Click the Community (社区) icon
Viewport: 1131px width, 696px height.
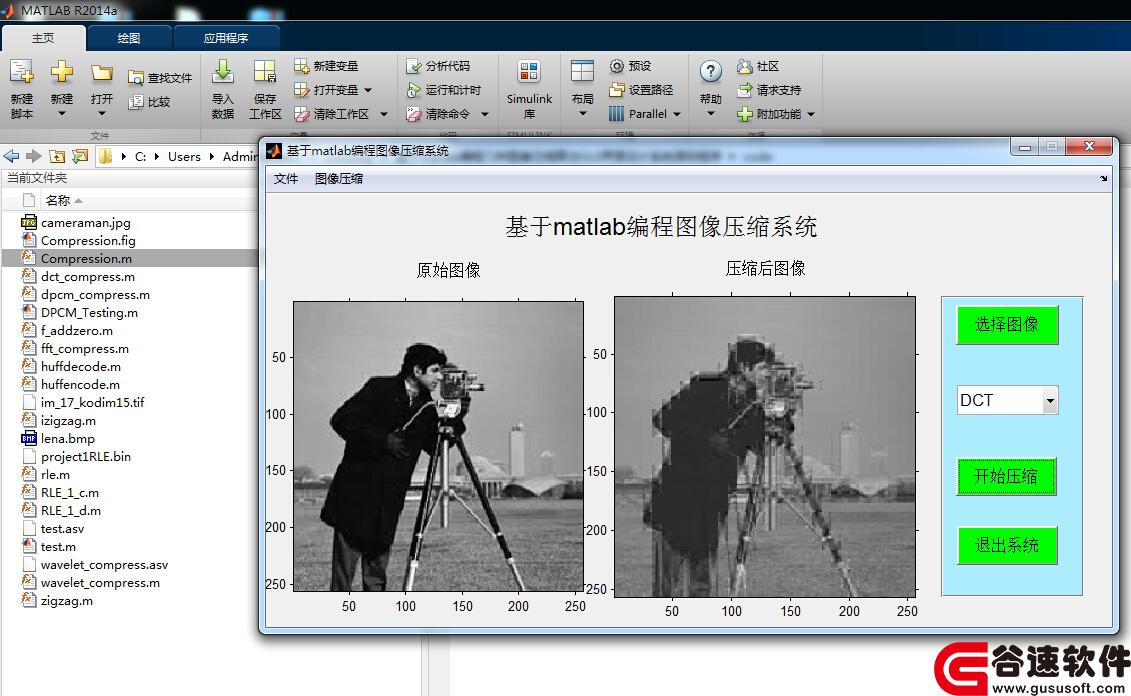click(x=745, y=66)
